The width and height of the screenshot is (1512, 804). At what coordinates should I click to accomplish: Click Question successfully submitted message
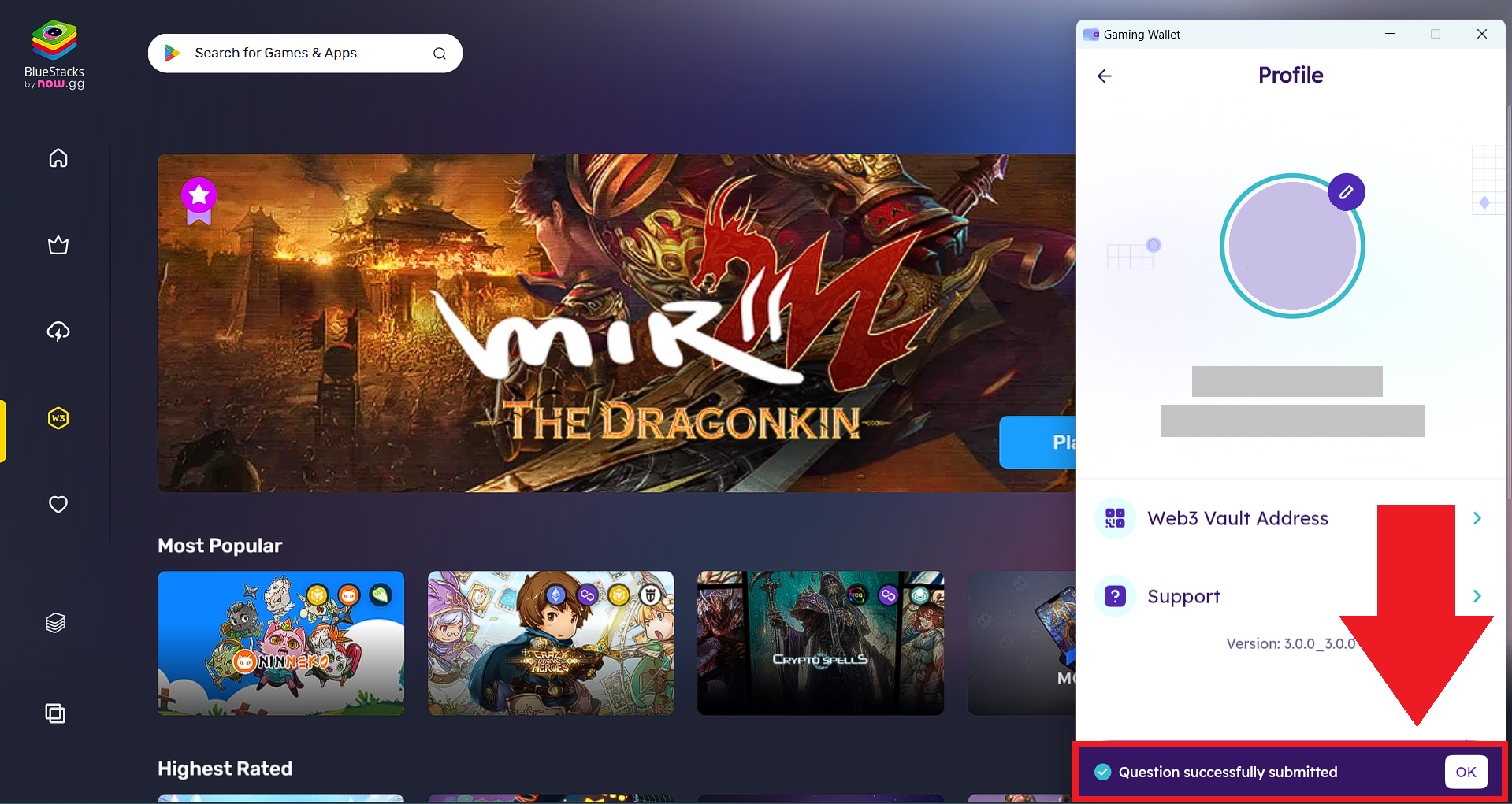1228,772
